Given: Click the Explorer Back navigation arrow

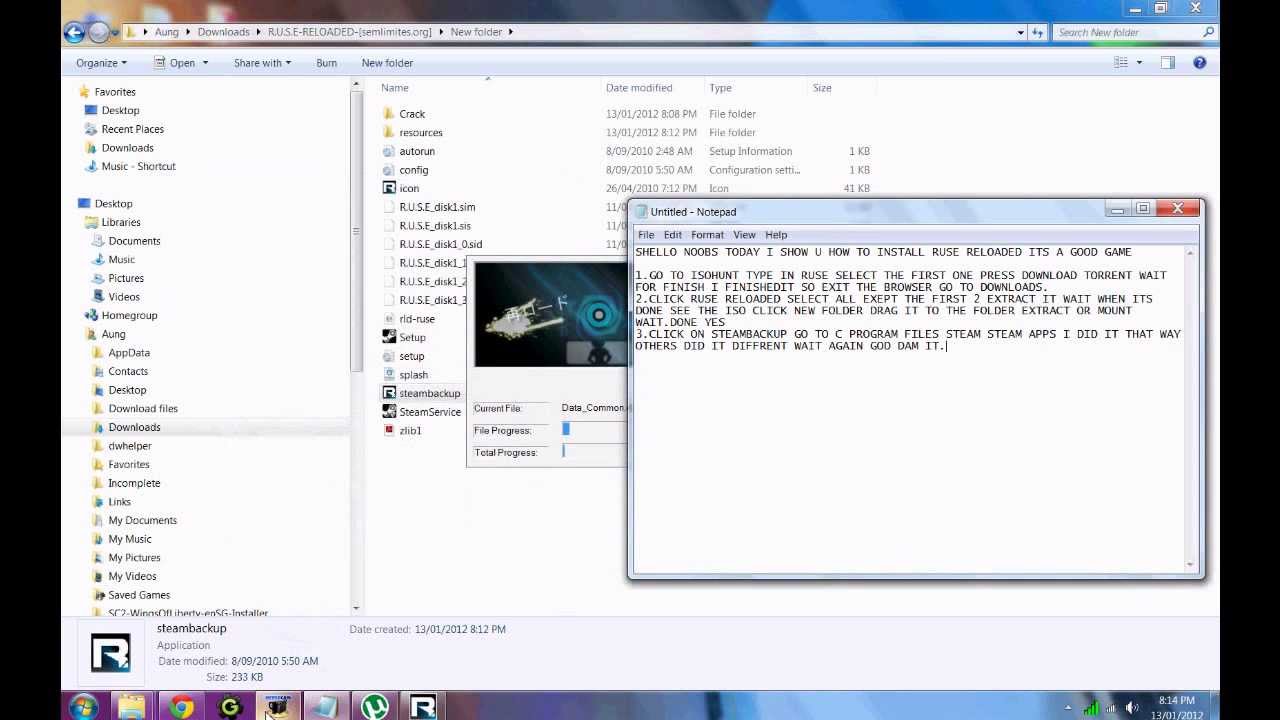Looking at the screenshot, I should (73, 32).
